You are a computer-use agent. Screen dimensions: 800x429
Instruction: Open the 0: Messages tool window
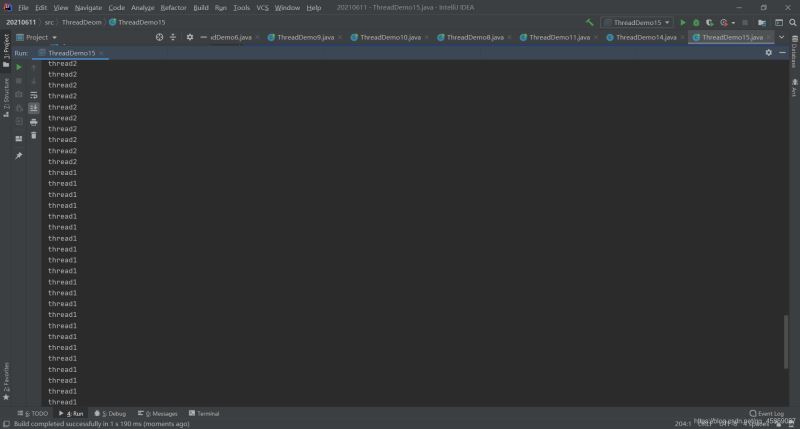point(158,414)
